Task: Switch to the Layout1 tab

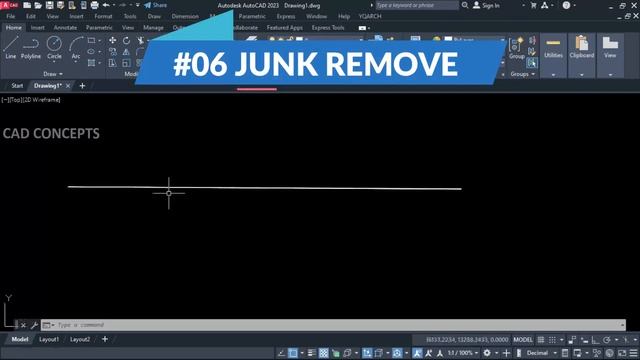Action: coord(49,339)
